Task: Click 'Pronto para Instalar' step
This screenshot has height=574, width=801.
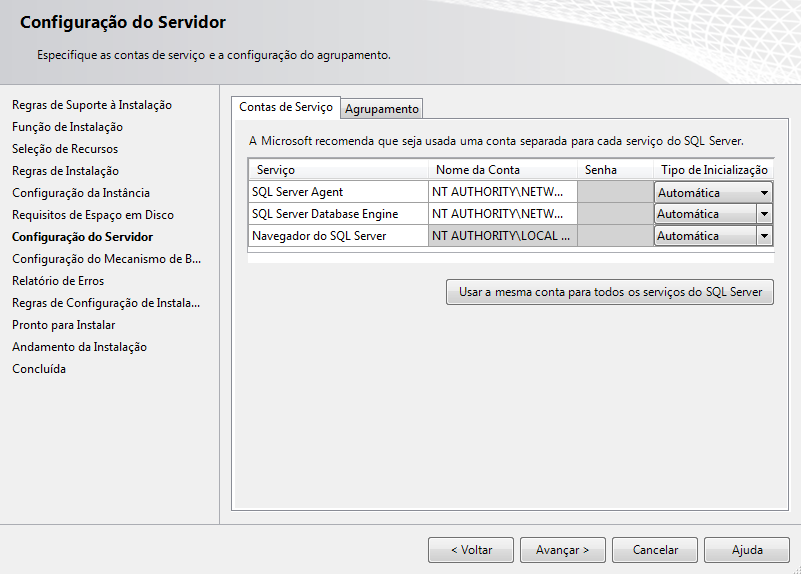Action: pos(63,325)
